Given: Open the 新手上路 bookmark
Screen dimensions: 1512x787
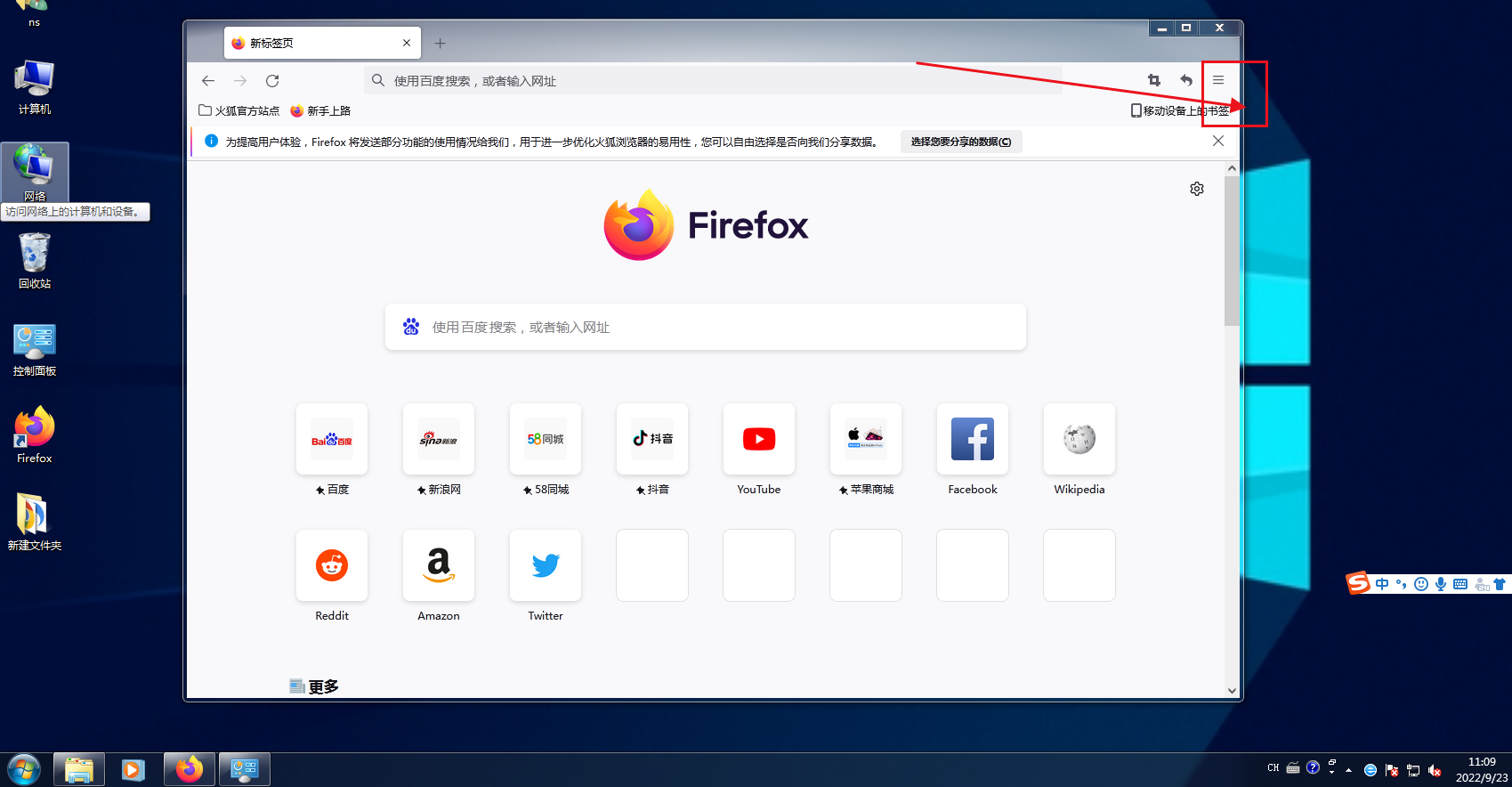Looking at the screenshot, I should pos(320,110).
